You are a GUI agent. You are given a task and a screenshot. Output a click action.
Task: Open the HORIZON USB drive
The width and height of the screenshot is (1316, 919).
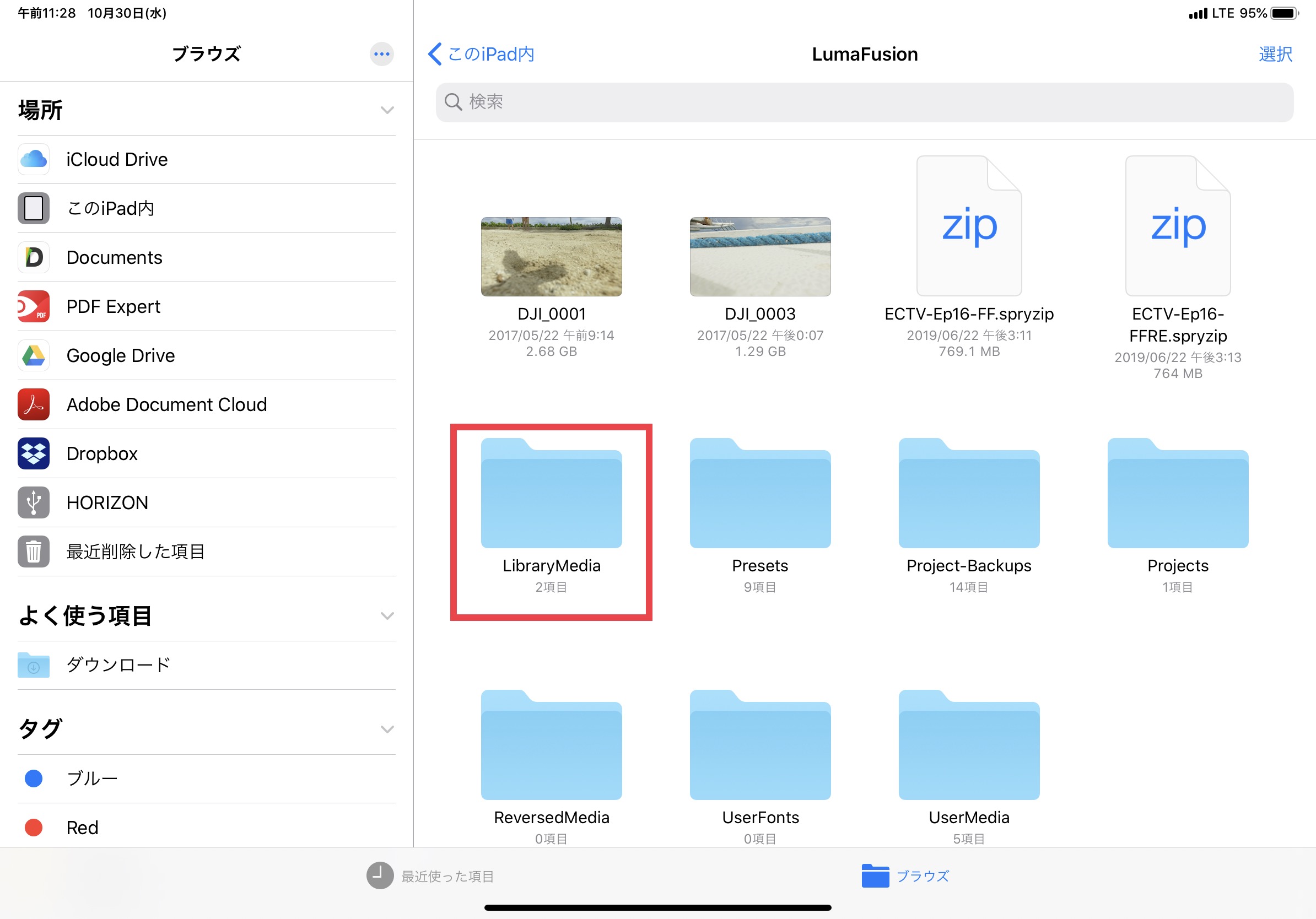[x=107, y=502]
